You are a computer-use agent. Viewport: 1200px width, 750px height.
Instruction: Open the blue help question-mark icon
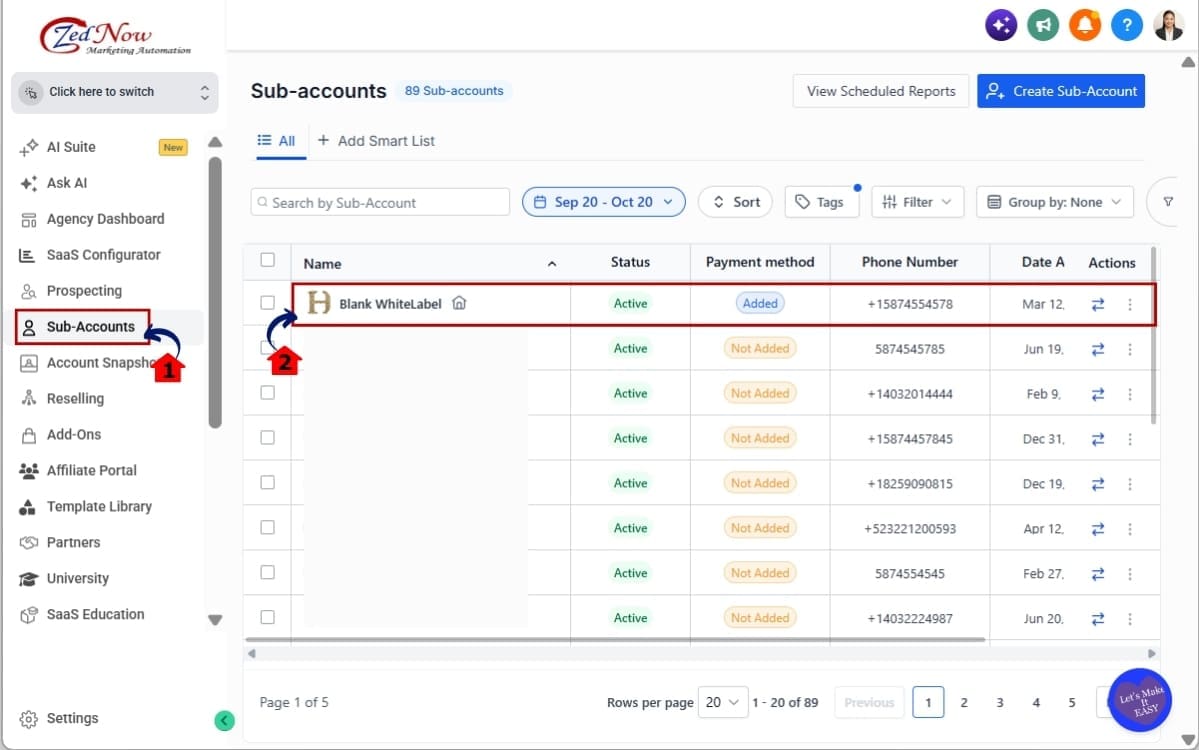pos(1127,26)
